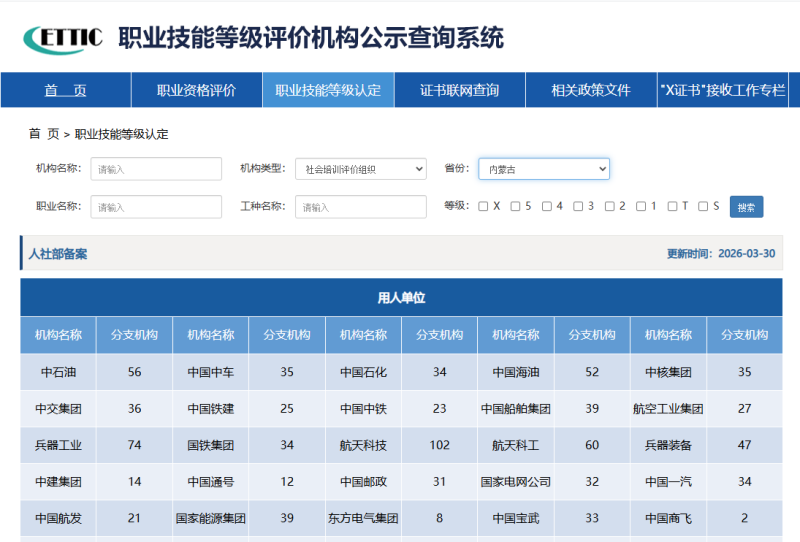Click 中国海油 branch count 52
800x542 pixels.
[x=592, y=372]
